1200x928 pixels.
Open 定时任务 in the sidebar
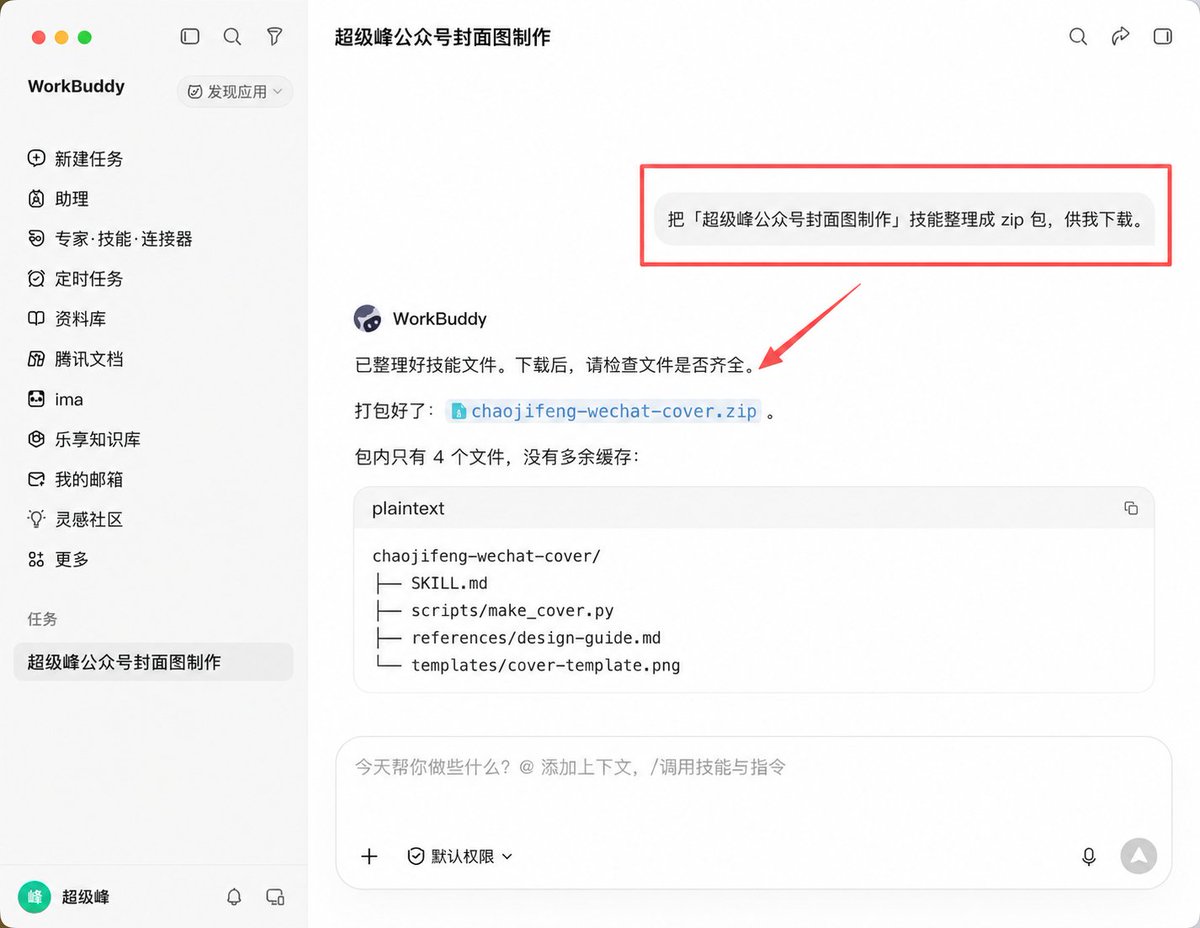[x=76, y=279]
